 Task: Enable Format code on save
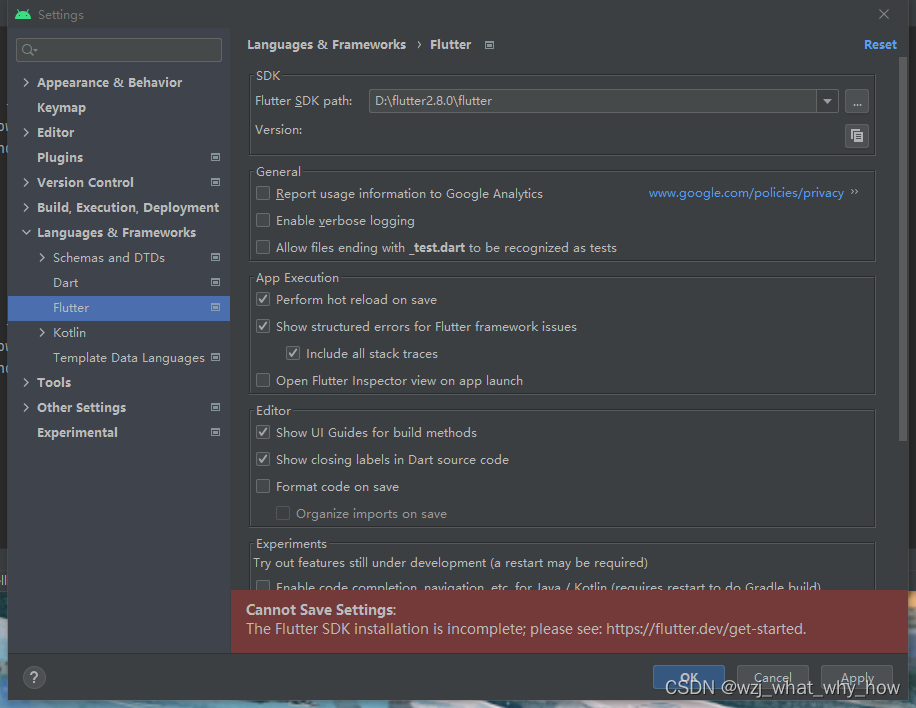click(x=263, y=486)
